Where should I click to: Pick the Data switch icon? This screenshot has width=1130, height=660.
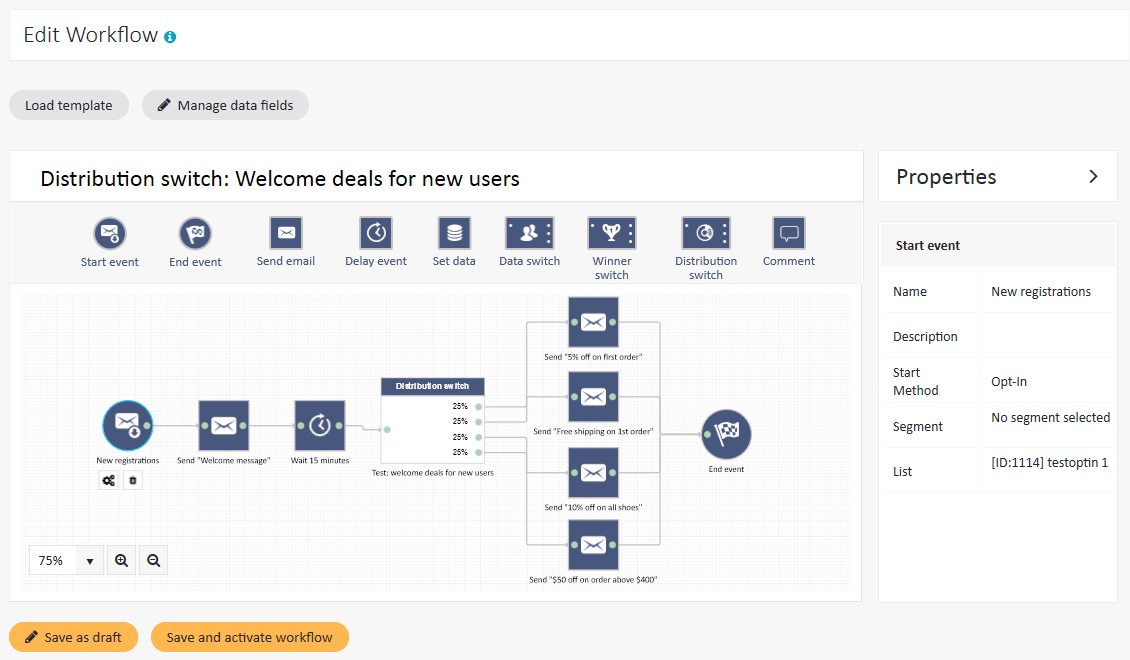click(529, 233)
